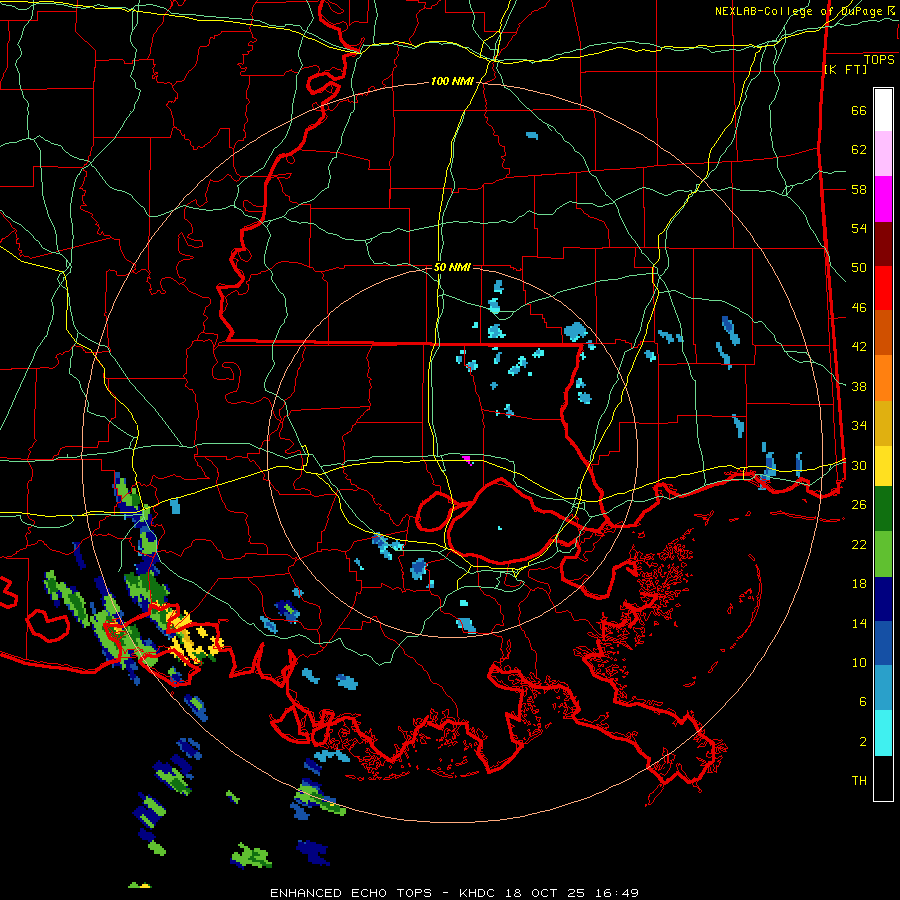
Task: Click the light pink legend swatch
Action: pos(883,153)
